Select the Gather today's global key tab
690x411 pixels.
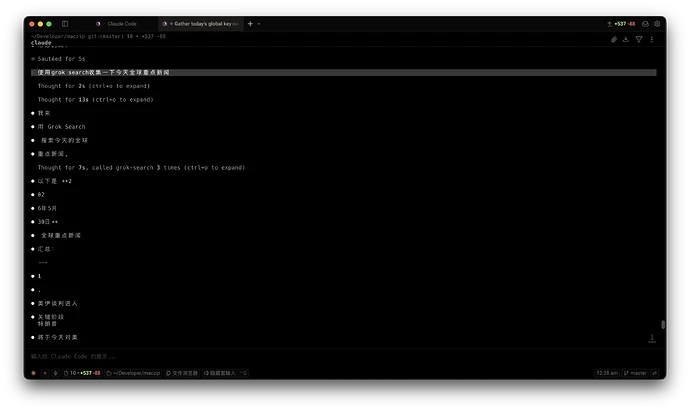click(x=201, y=24)
